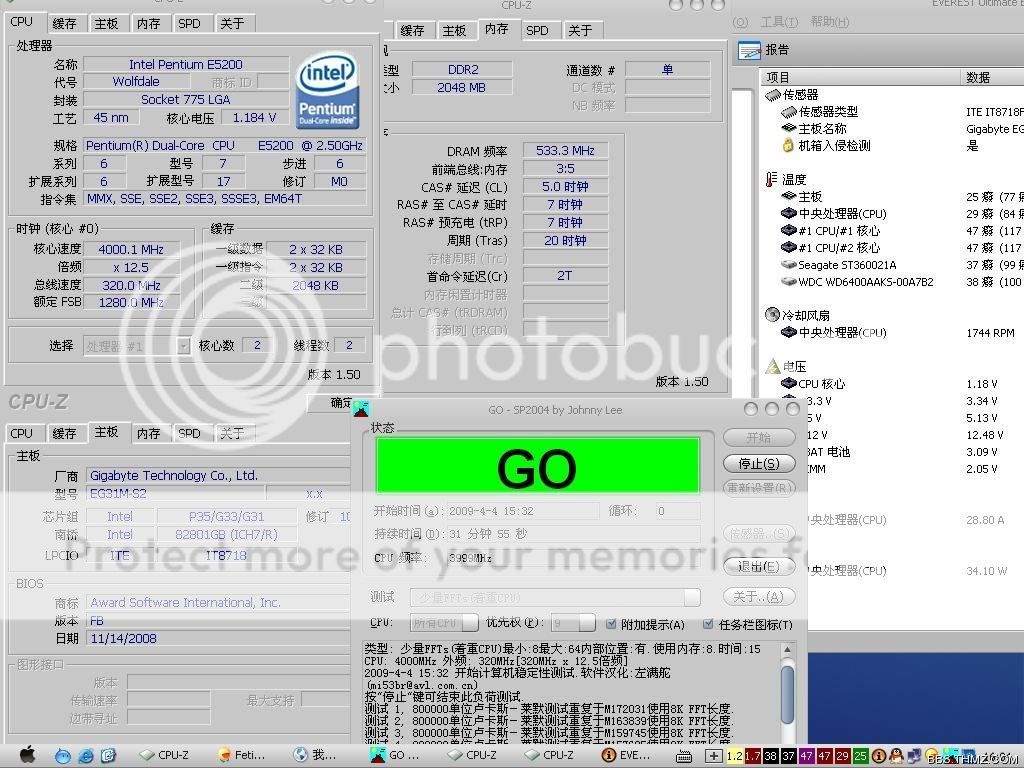Click the 1.2 voltage tray indicator
The height and width of the screenshot is (768, 1024).
[735, 756]
